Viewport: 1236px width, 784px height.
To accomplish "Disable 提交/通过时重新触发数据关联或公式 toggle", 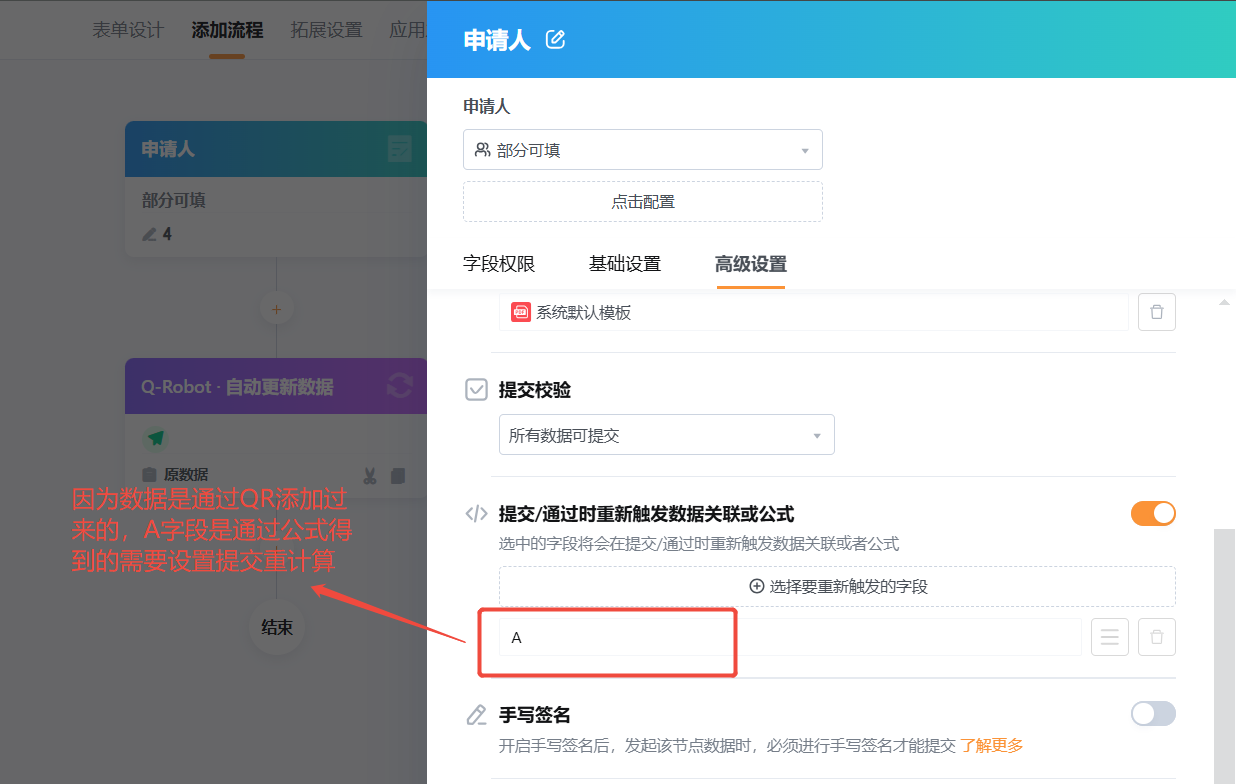I will click(x=1153, y=514).
